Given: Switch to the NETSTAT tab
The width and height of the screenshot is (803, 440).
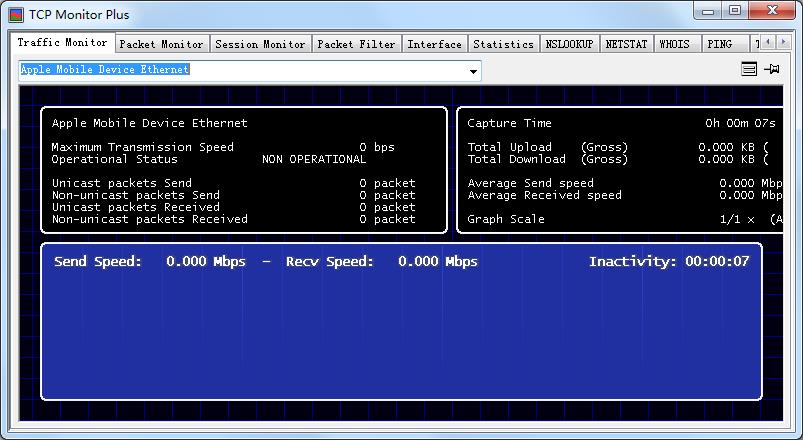Looking at the screenshot, I should pos(626,44).
